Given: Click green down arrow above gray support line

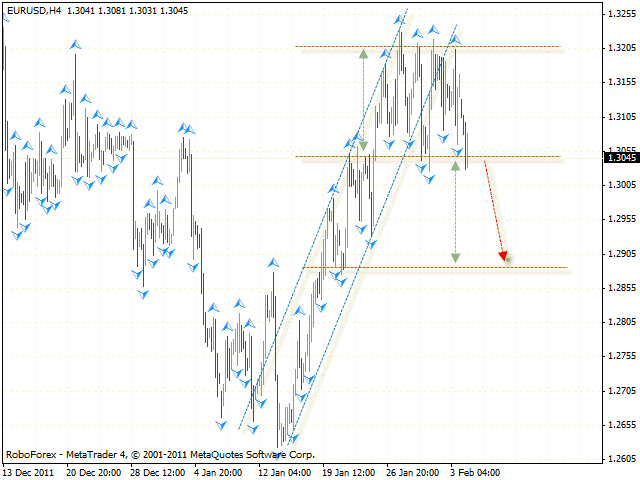Looking at the screenshot, I should point(455,258).
